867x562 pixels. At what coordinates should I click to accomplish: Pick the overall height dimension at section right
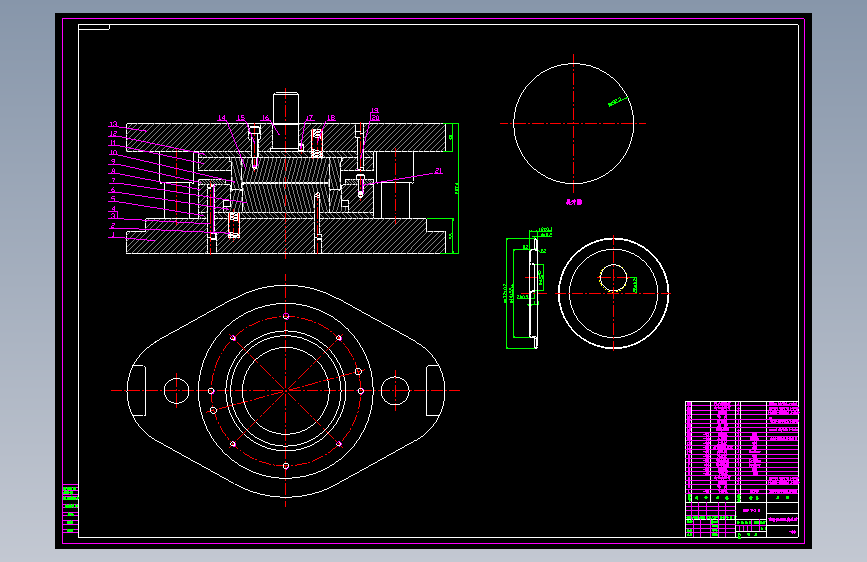click(x=457, y=189)
